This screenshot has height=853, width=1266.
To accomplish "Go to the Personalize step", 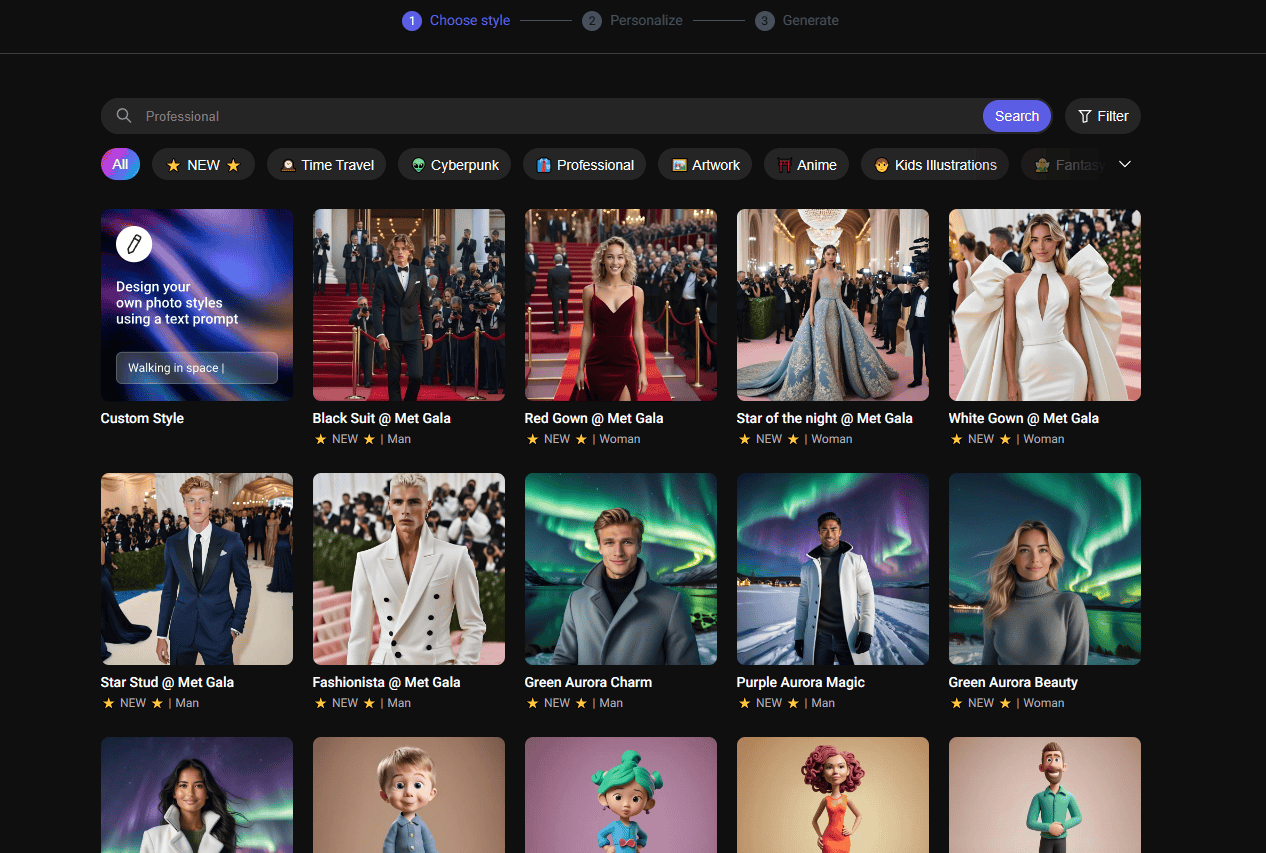I will 632,20.
